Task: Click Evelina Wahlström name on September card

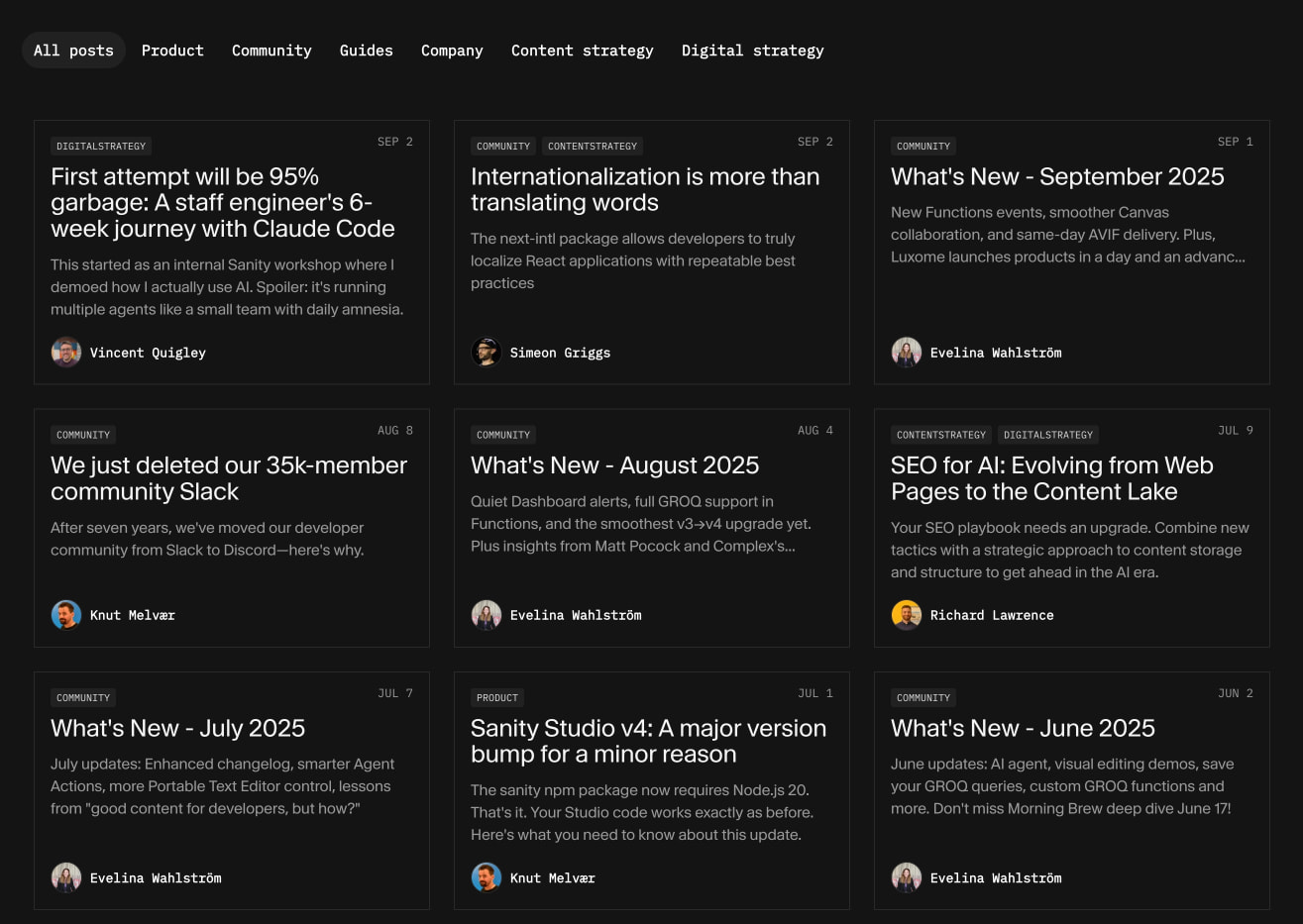Action: (x=996, y=353)
